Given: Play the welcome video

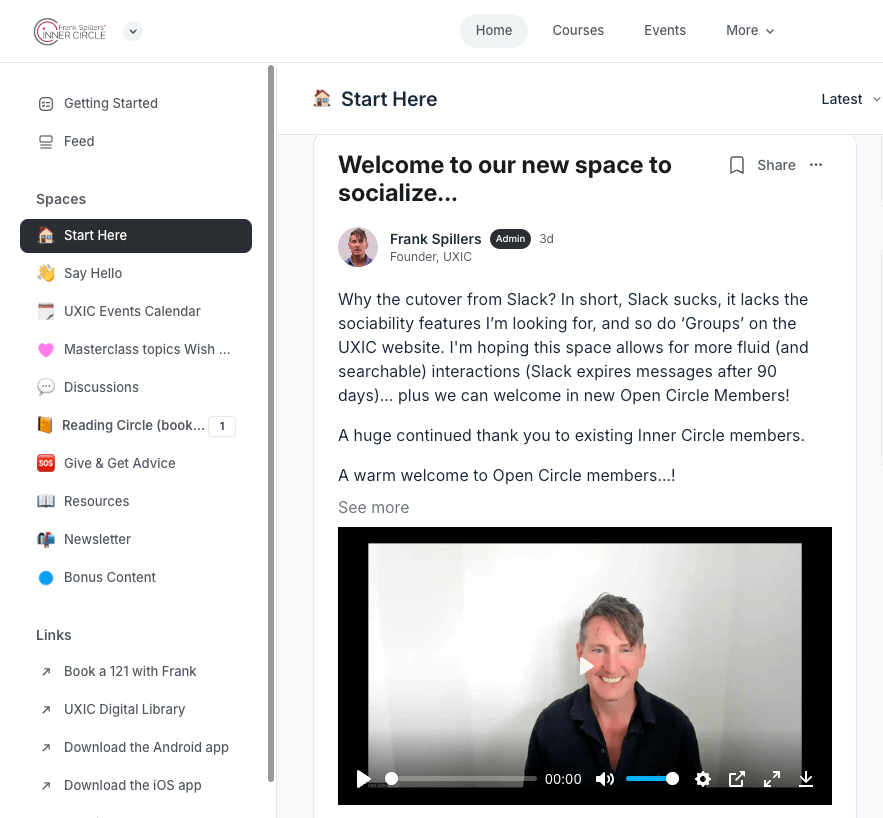Looking at the screenshot, I should 585,666.
